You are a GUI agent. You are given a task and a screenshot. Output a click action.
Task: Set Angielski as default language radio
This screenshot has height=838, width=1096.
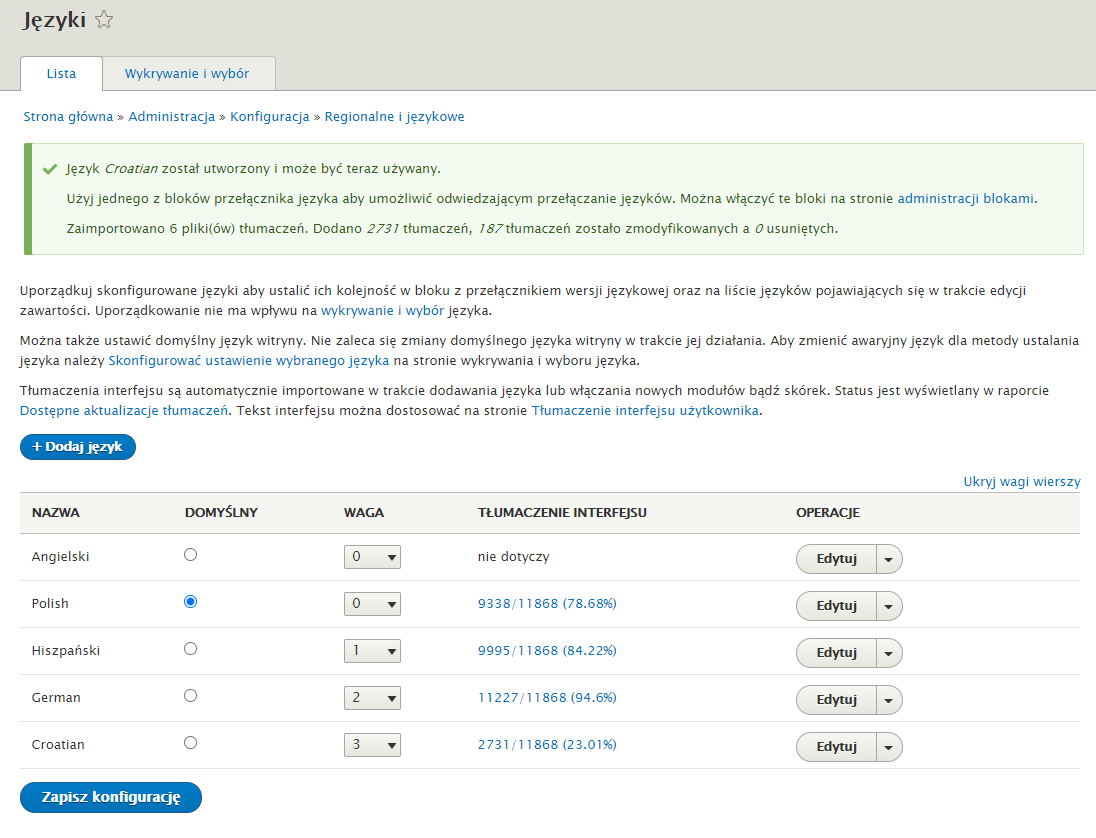click(x=190, y=555)
